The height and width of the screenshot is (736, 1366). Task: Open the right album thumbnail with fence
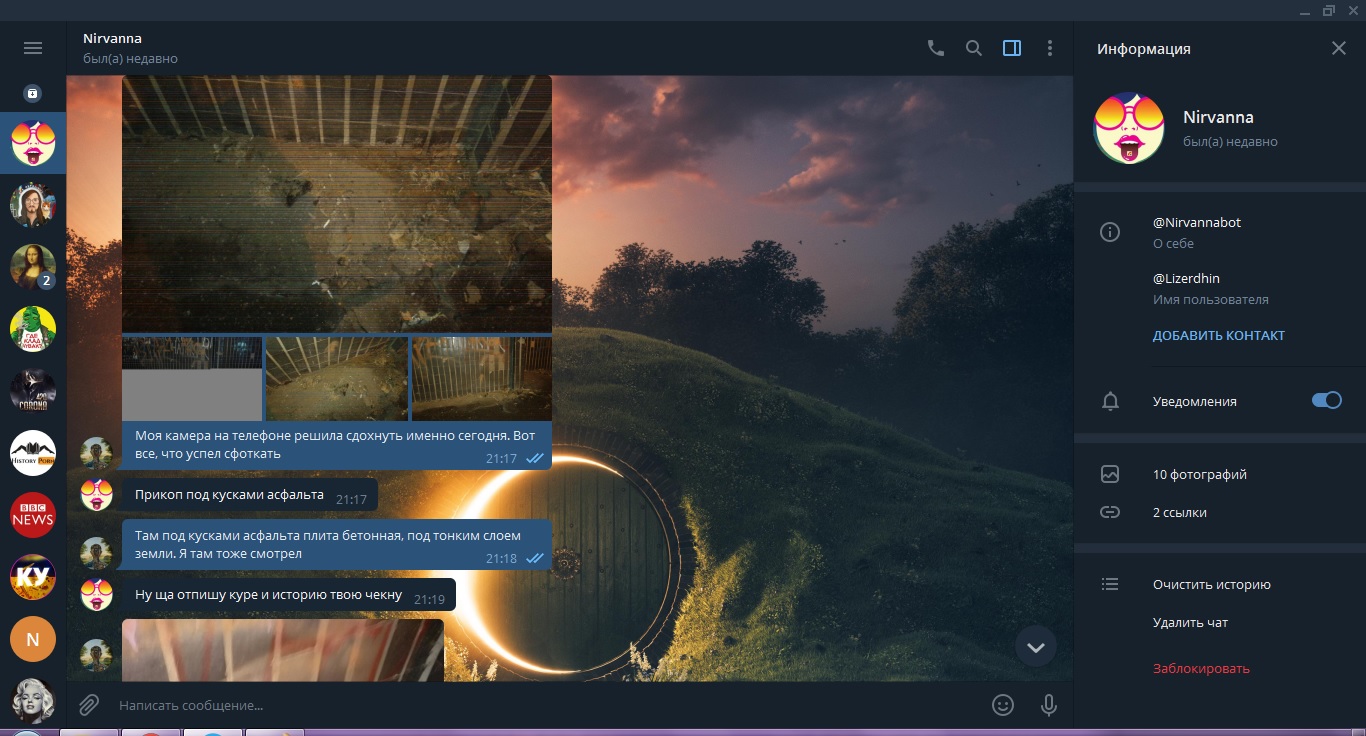482,378
